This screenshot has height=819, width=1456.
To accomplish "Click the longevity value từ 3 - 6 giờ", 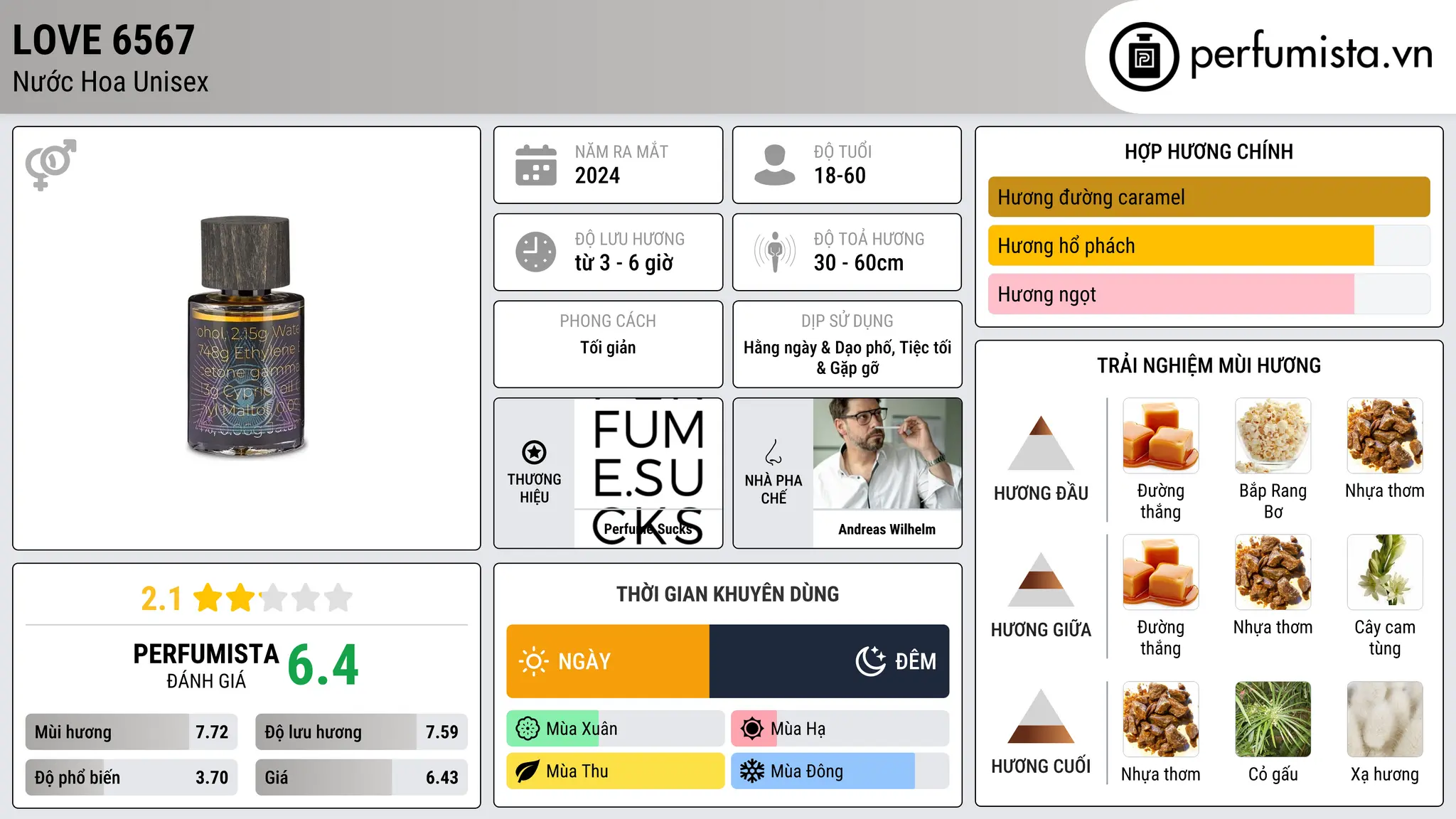I will (624, 263).
